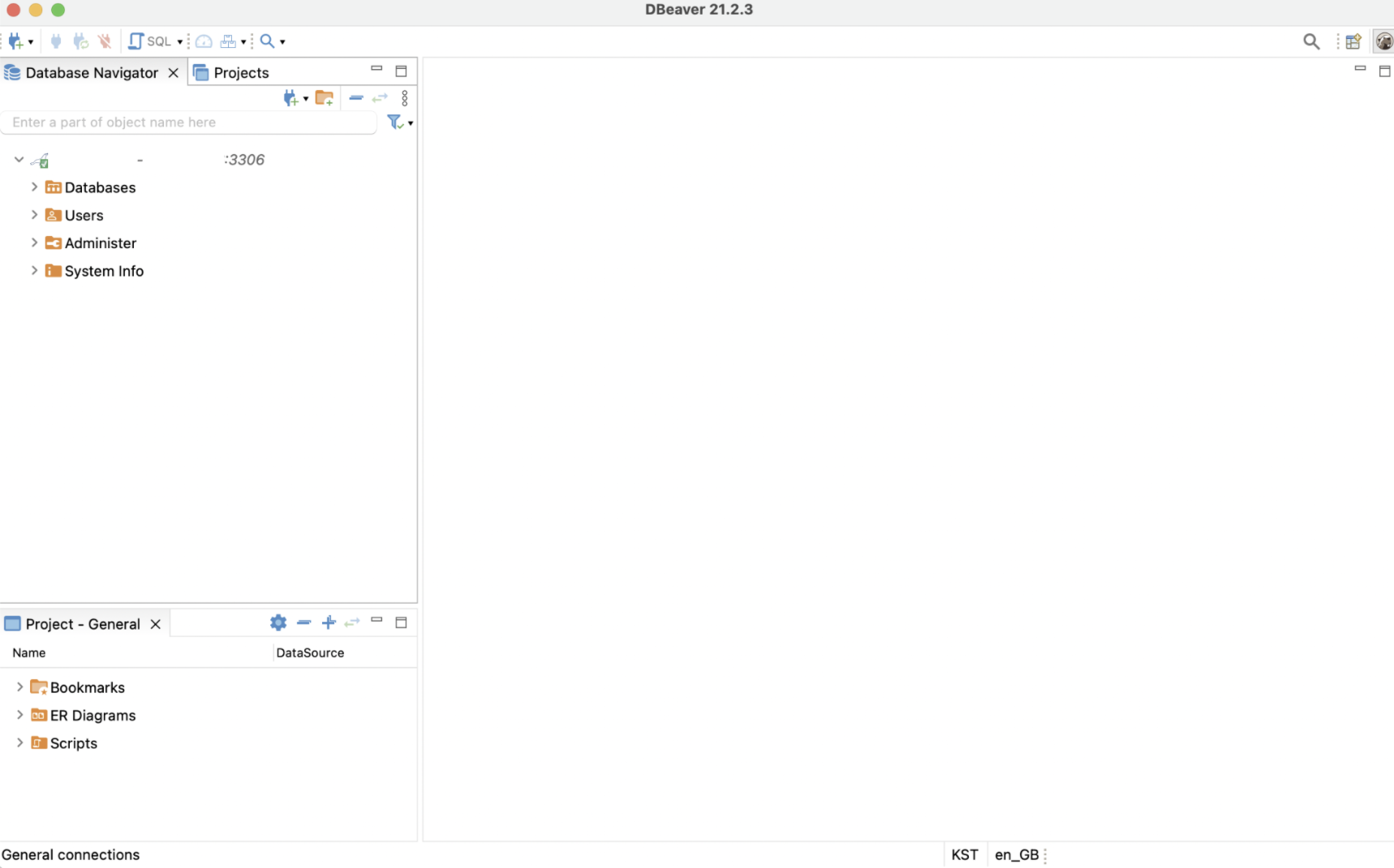The width and height of the screenshot is (1394, 868).
Task: Click the funnel filter icon in navigator
Action: tap(394, 122)
